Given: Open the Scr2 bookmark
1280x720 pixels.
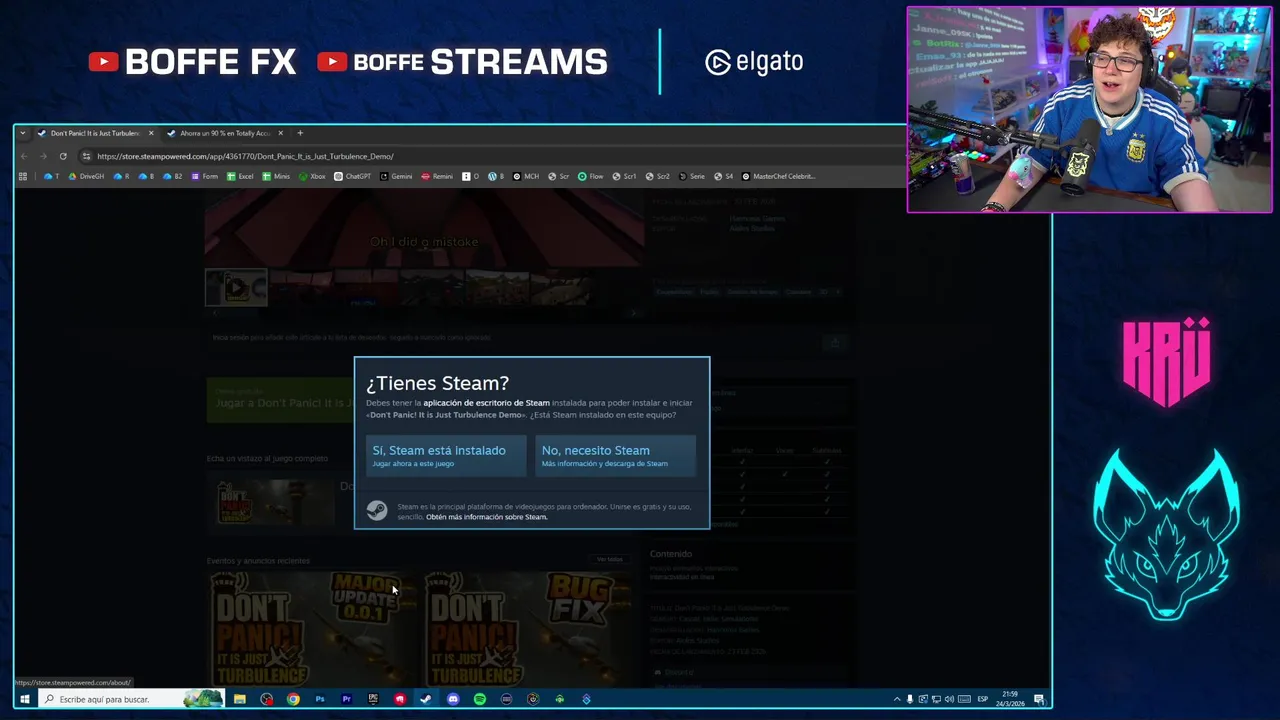Looking at the screenshot, I should pyautogui.click(x=658, y=176).
